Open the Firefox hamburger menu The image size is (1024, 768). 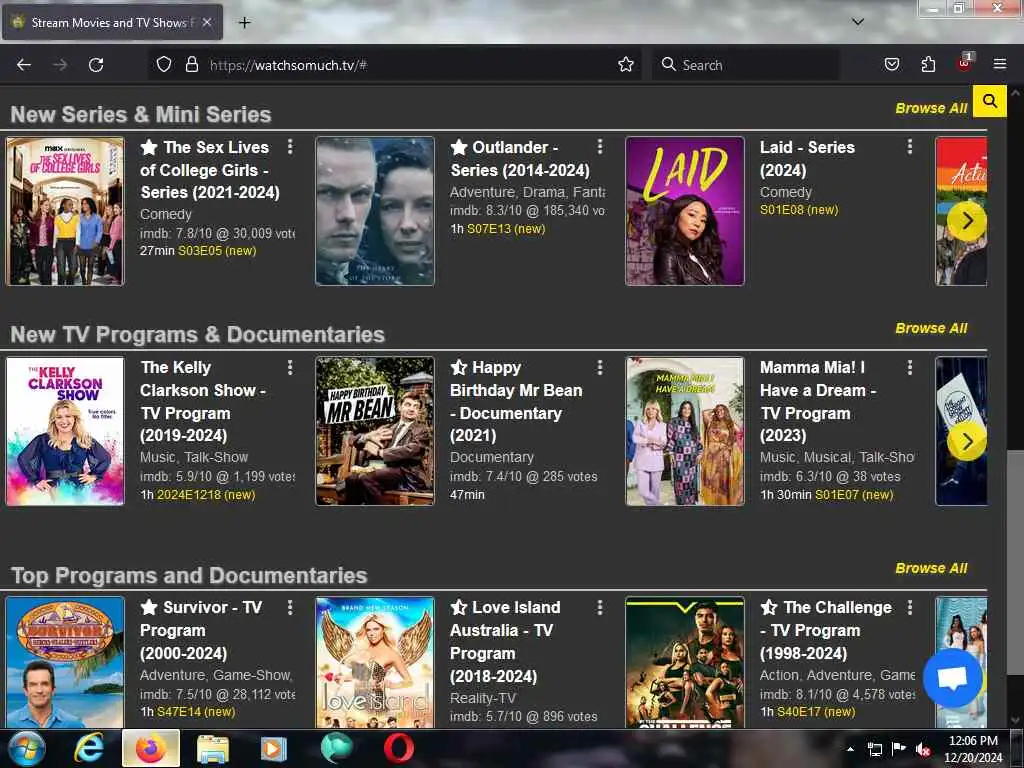click(1000, 65)
